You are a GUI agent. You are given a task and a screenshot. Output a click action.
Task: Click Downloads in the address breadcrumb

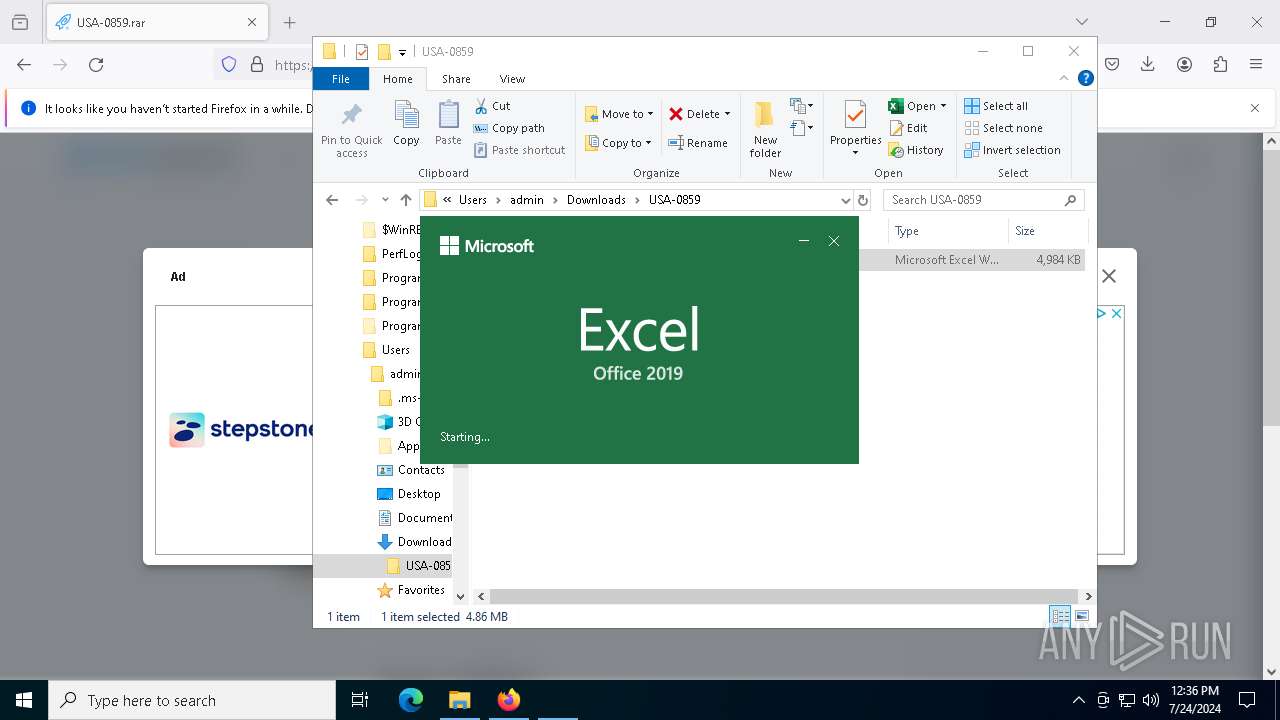(x=596, y=200)
